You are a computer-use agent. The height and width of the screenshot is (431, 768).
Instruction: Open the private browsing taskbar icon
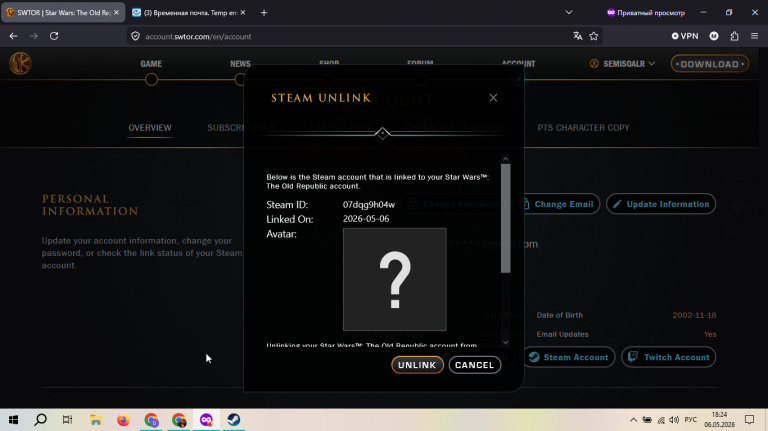206,420
